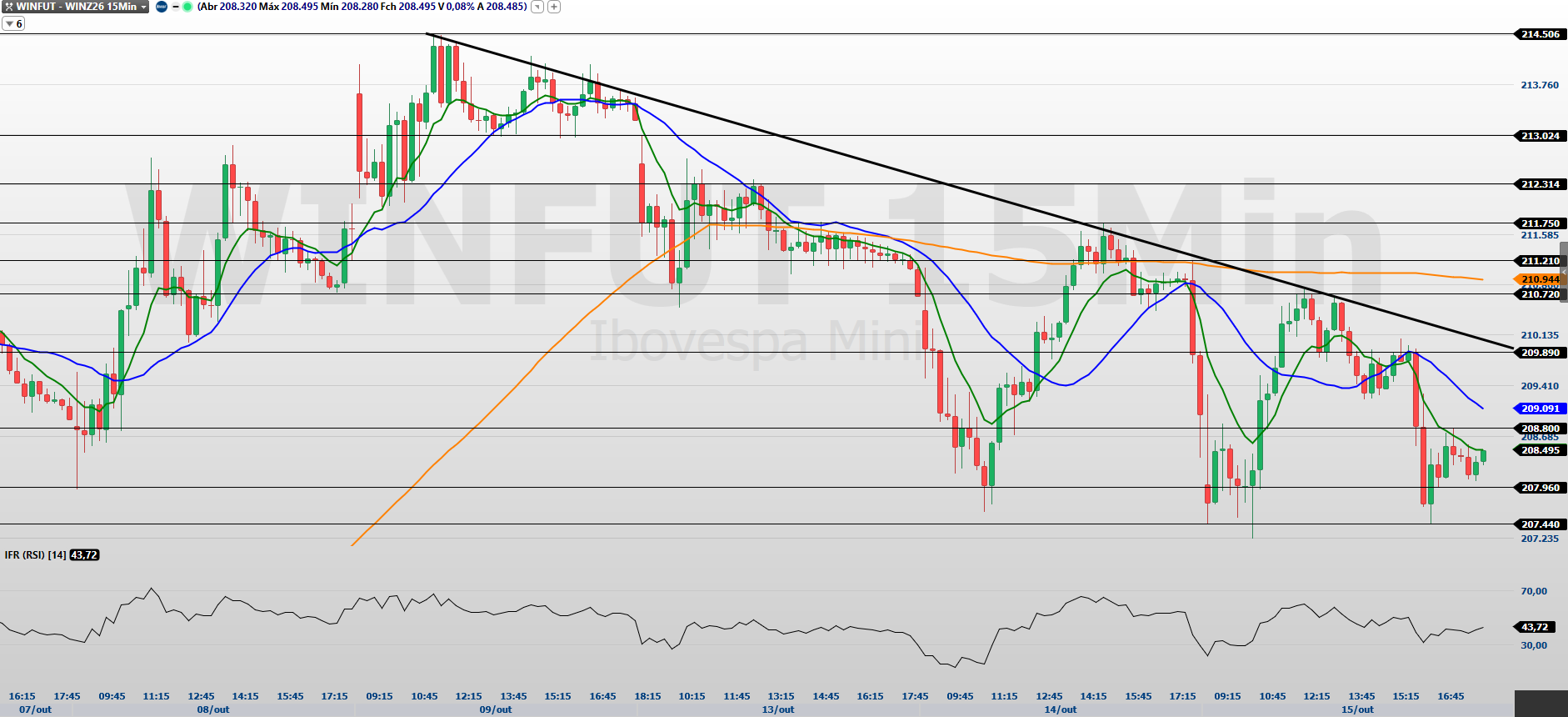Image resolution: width=1568 pixels, height=717 pixels.
Task: Click the 210.135 price axis label
Action: click(x=1540, y=335)
